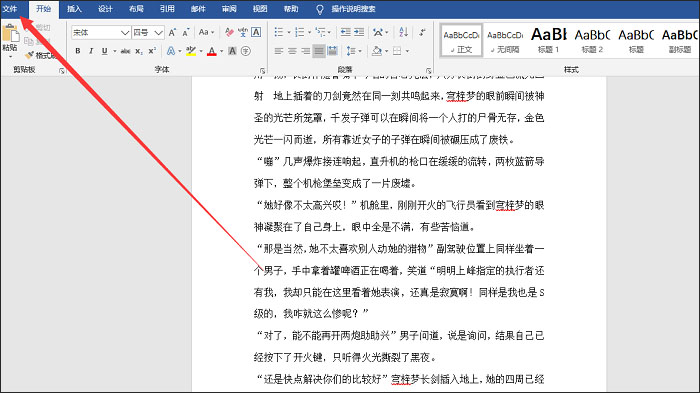Click the Decrease Font Size icon
Screen dimensions: 700x393
[186, 33]
